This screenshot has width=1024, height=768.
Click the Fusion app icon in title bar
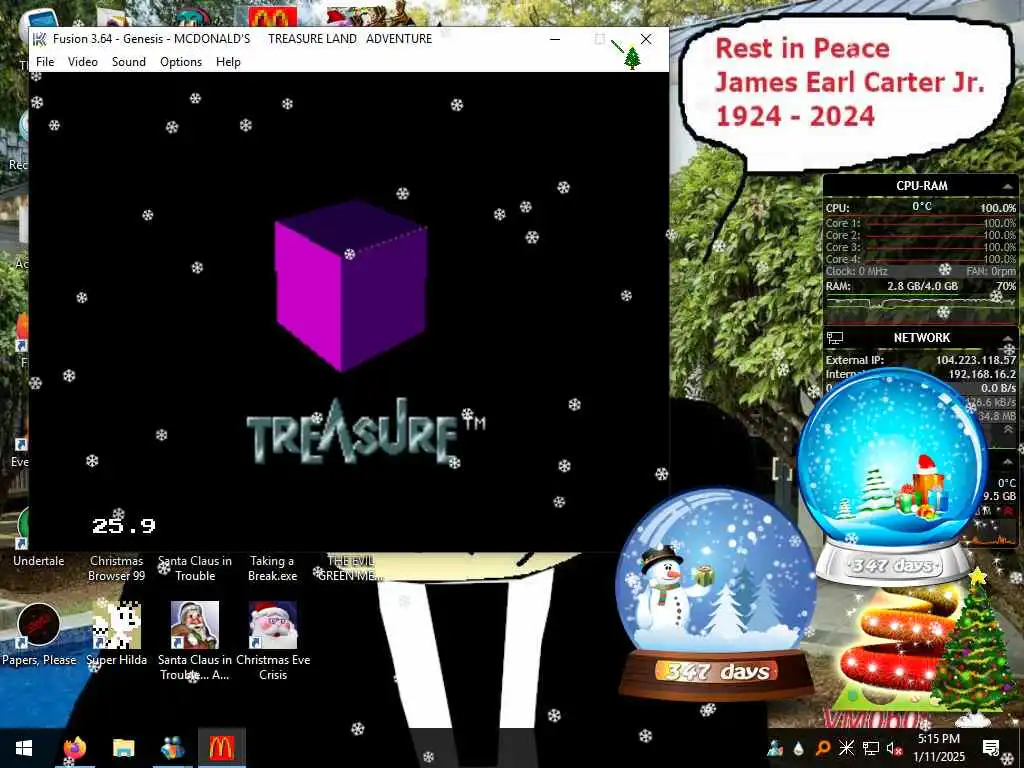click(40, 39)
